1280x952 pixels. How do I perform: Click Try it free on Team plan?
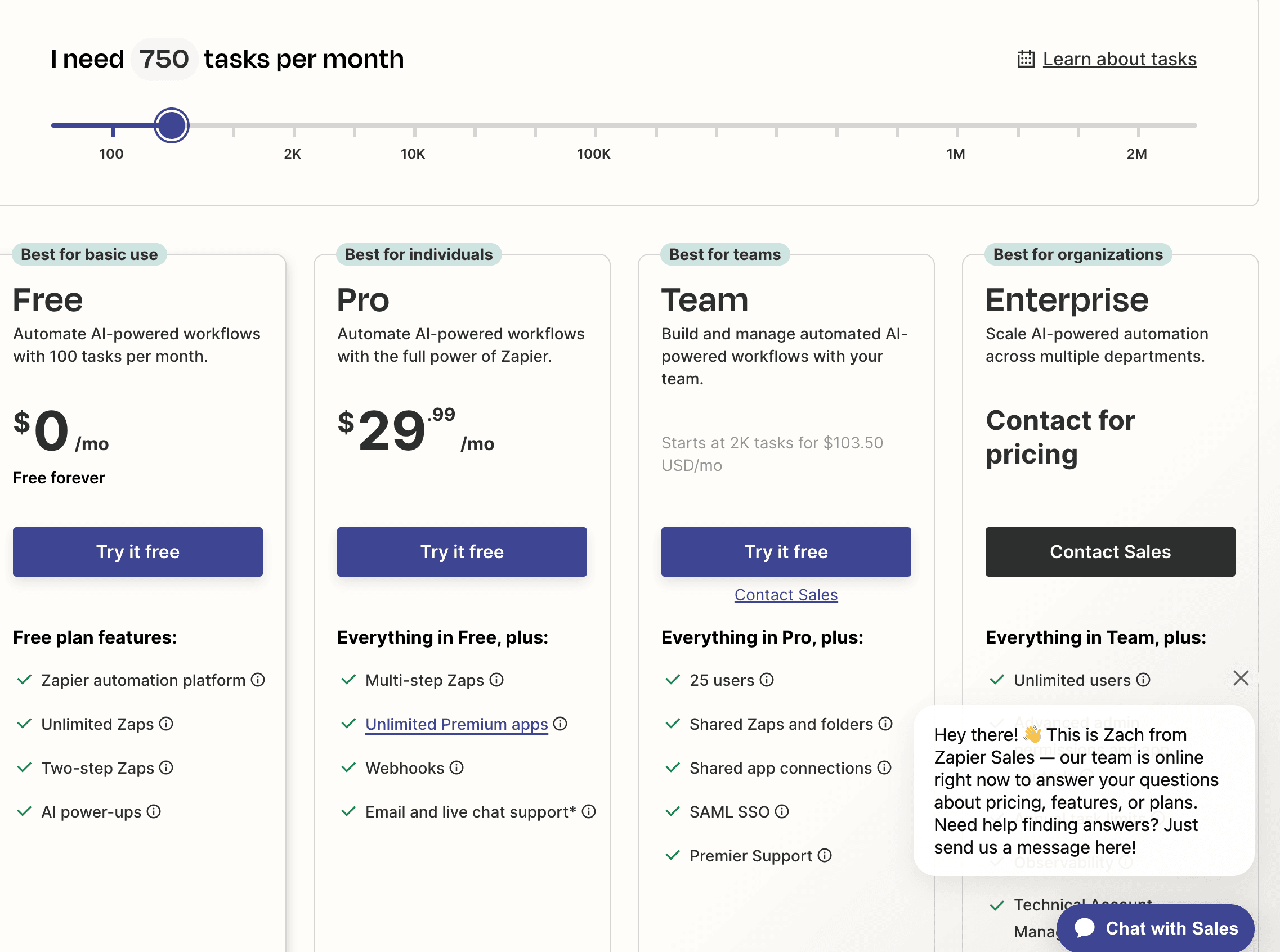pyautogui.click(x=786, y=551)
